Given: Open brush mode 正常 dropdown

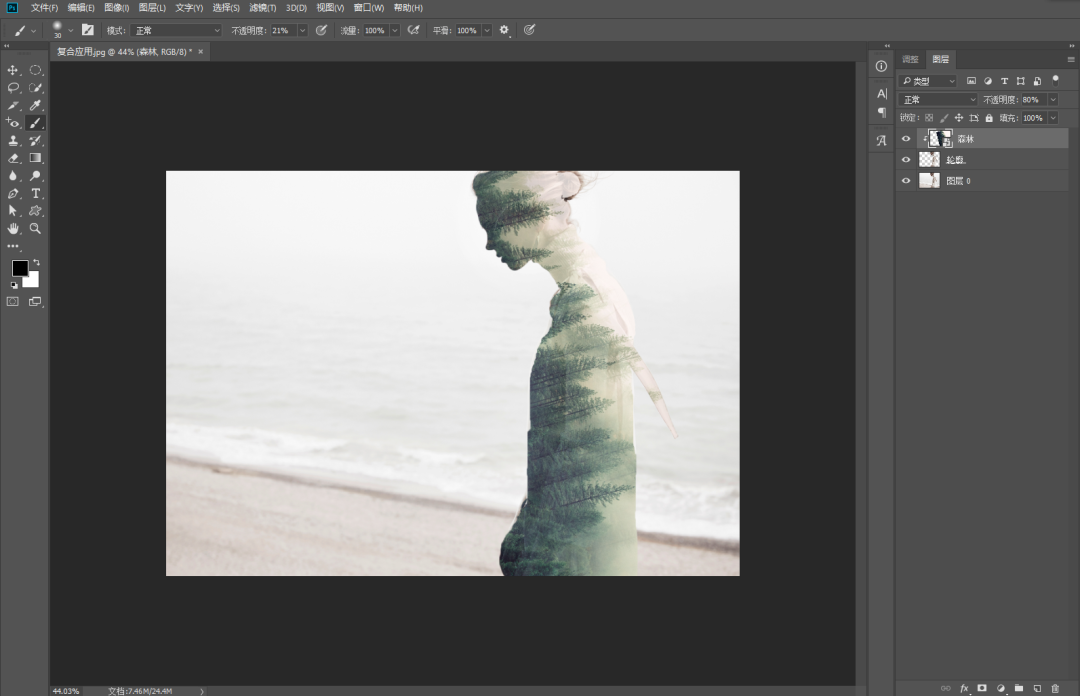Looking at the screenshot, I should [x=177, y=30].
